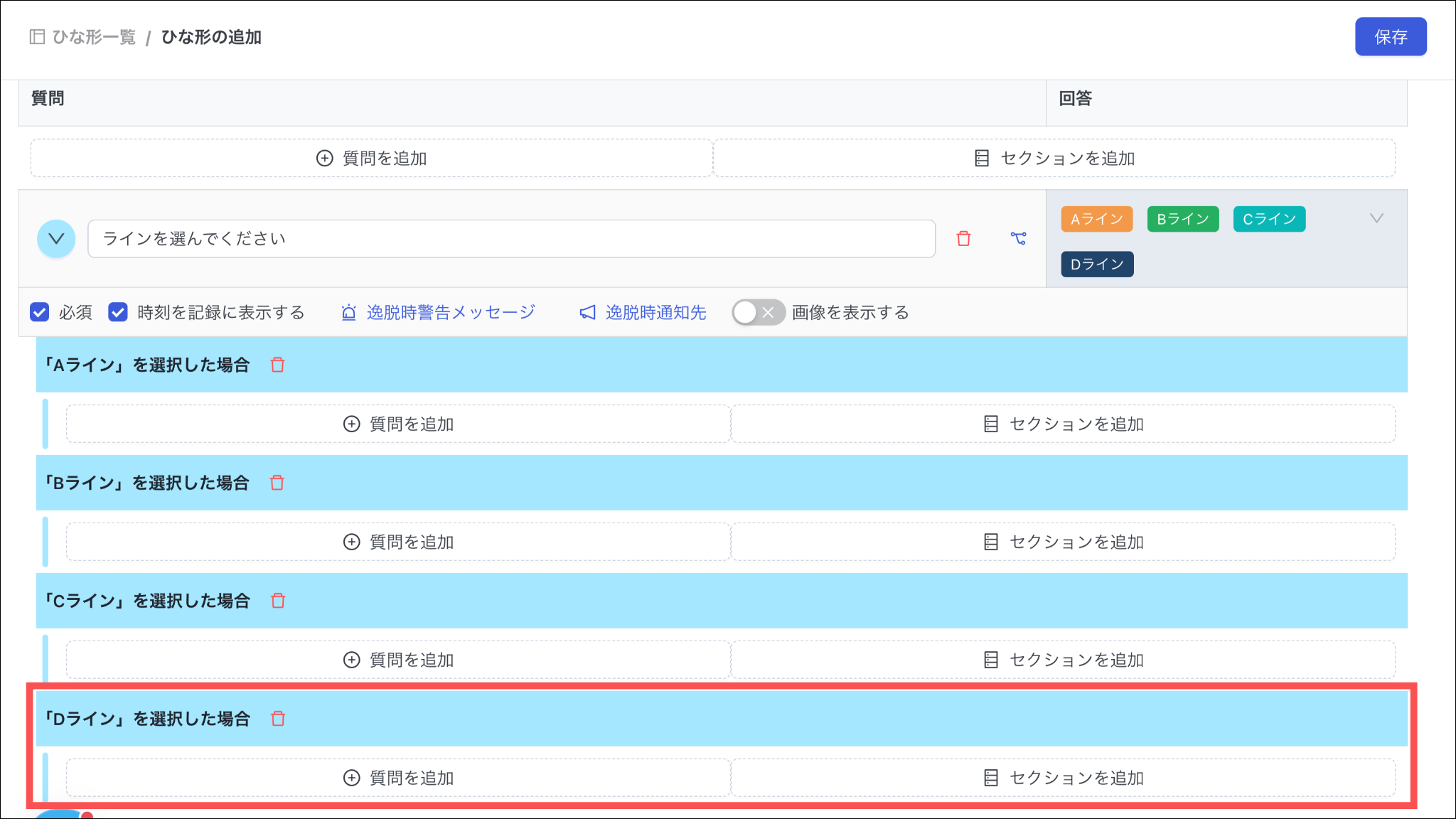Viewport: 1456px width, 819px height.
Task: Collapse the question with the round chevron button
Action: (56, 239)
